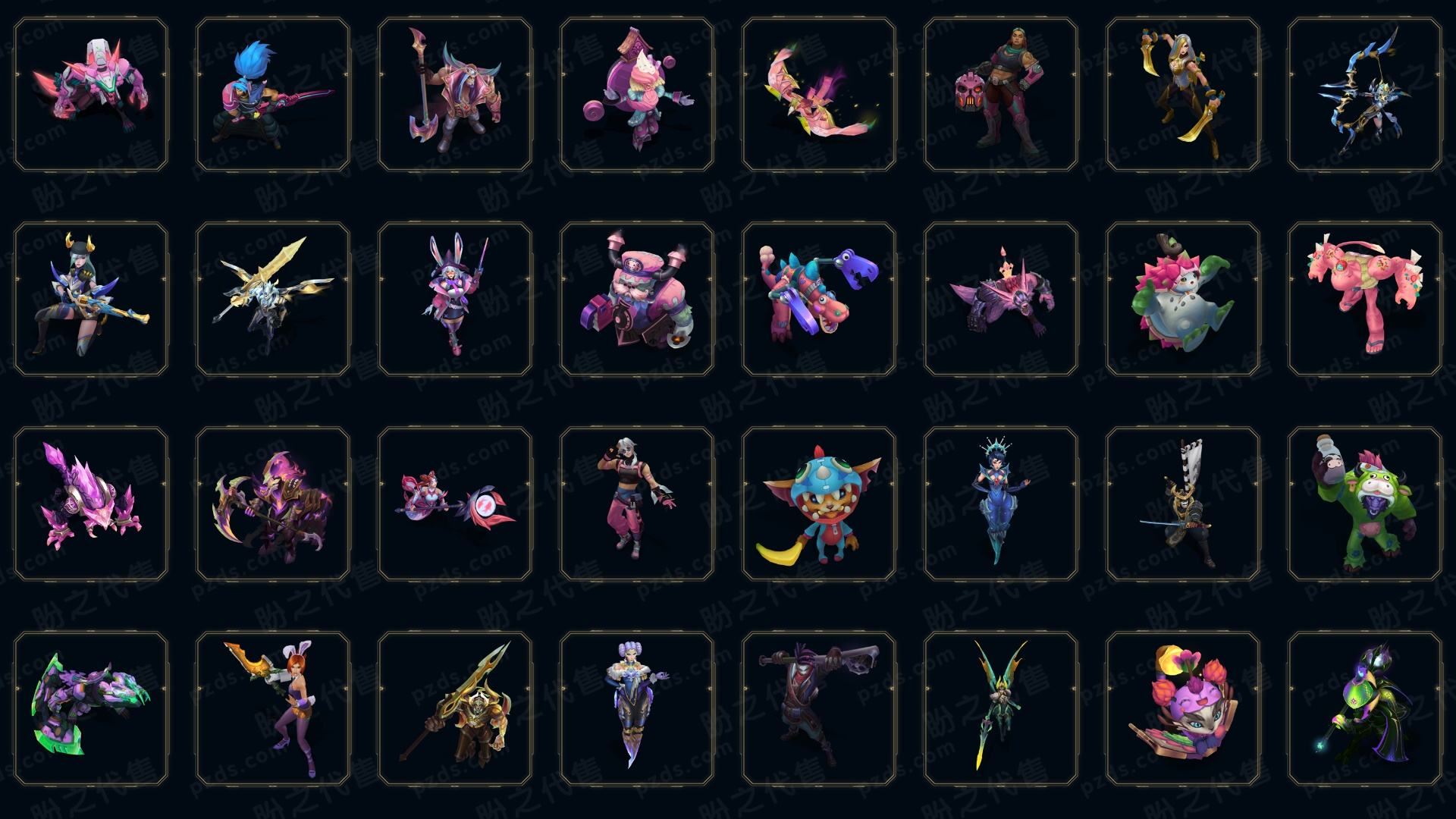This screenshot has height=819, width=1456.
Task: Choose the woman holding skull mask skin
Action: [1001, 94]
